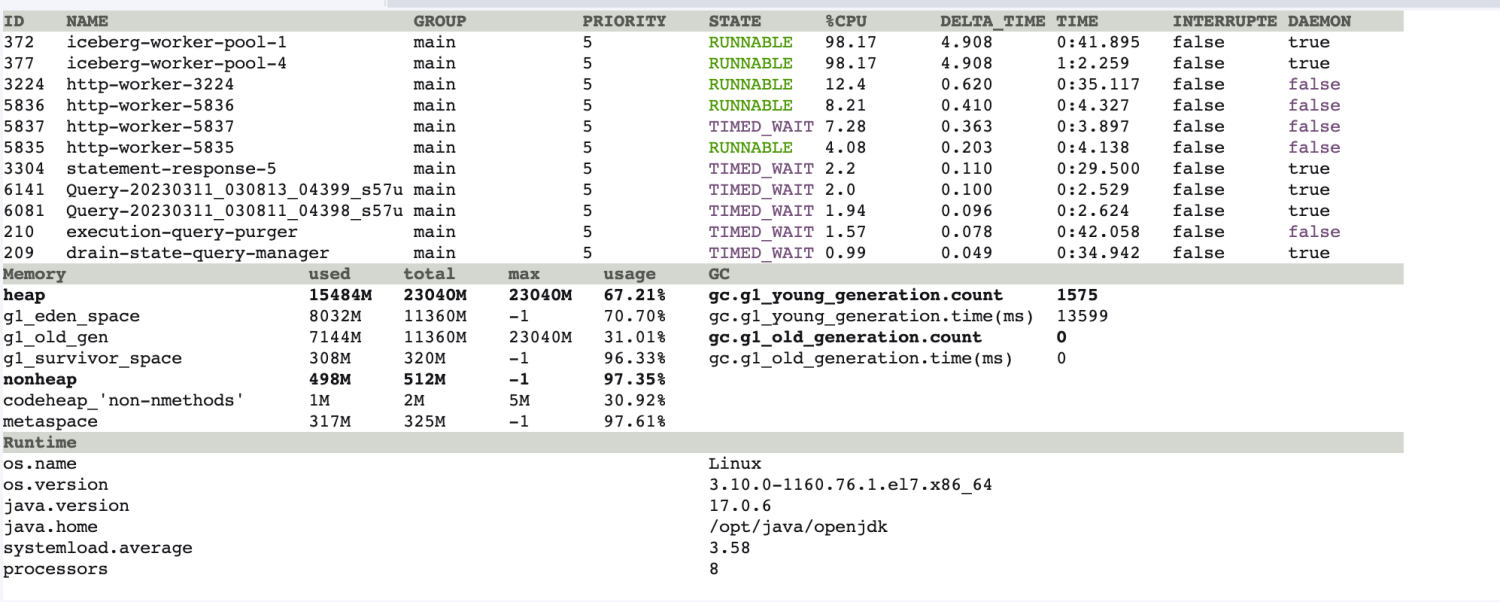Click the Memory section header
Image resolution: width=1500 pixels, height=602 pixels.
coord(35,274)
